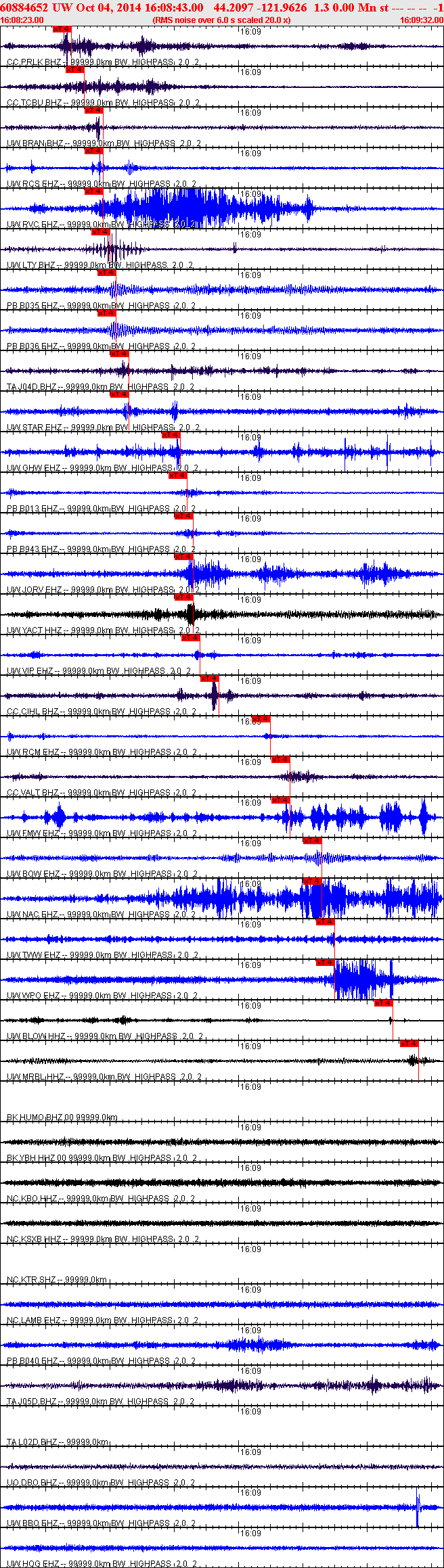
Task: Click the 16:09:32.00 end time label
Action: pyautogui.click(x=421, y=20)
